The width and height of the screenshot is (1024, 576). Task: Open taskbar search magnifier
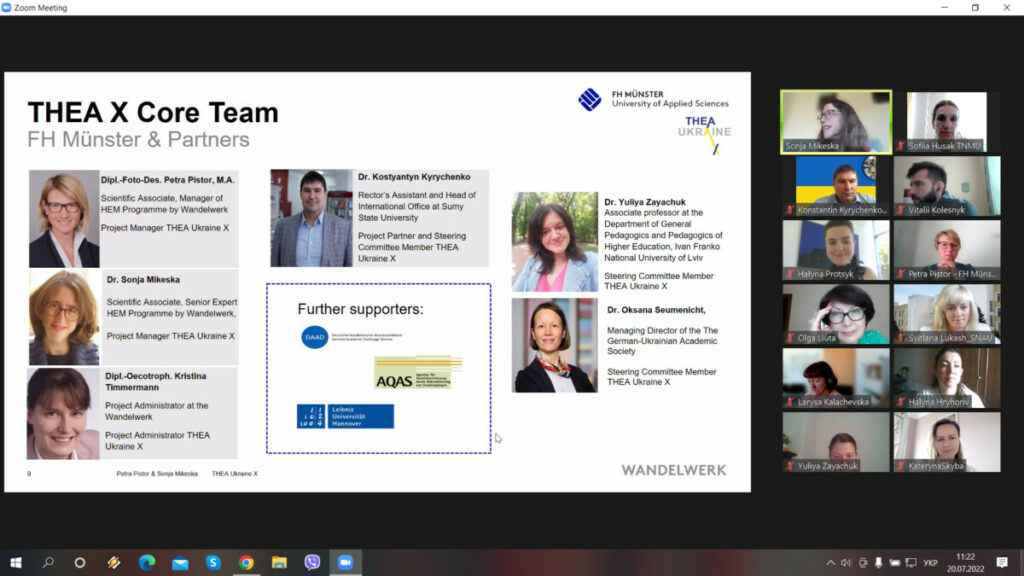point(48,563)
